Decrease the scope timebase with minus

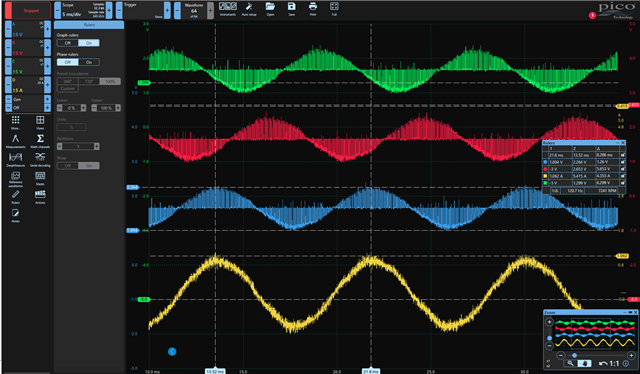click(x=58, y=10)
